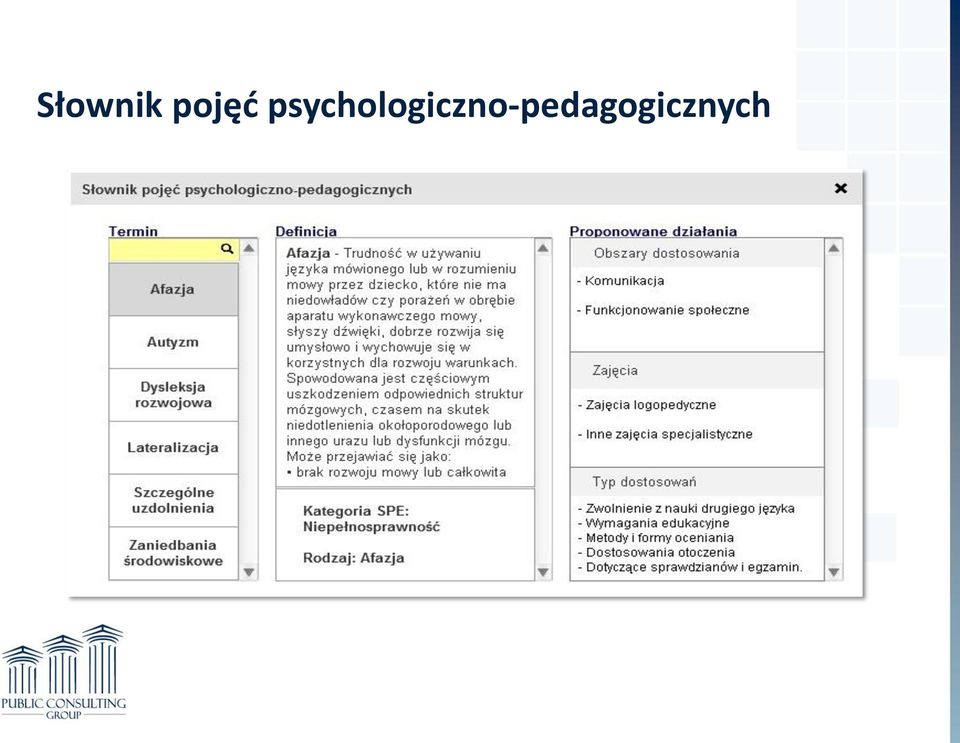
Task: Click the Obszary dostosowania section header
Action: tap(697, 253)
